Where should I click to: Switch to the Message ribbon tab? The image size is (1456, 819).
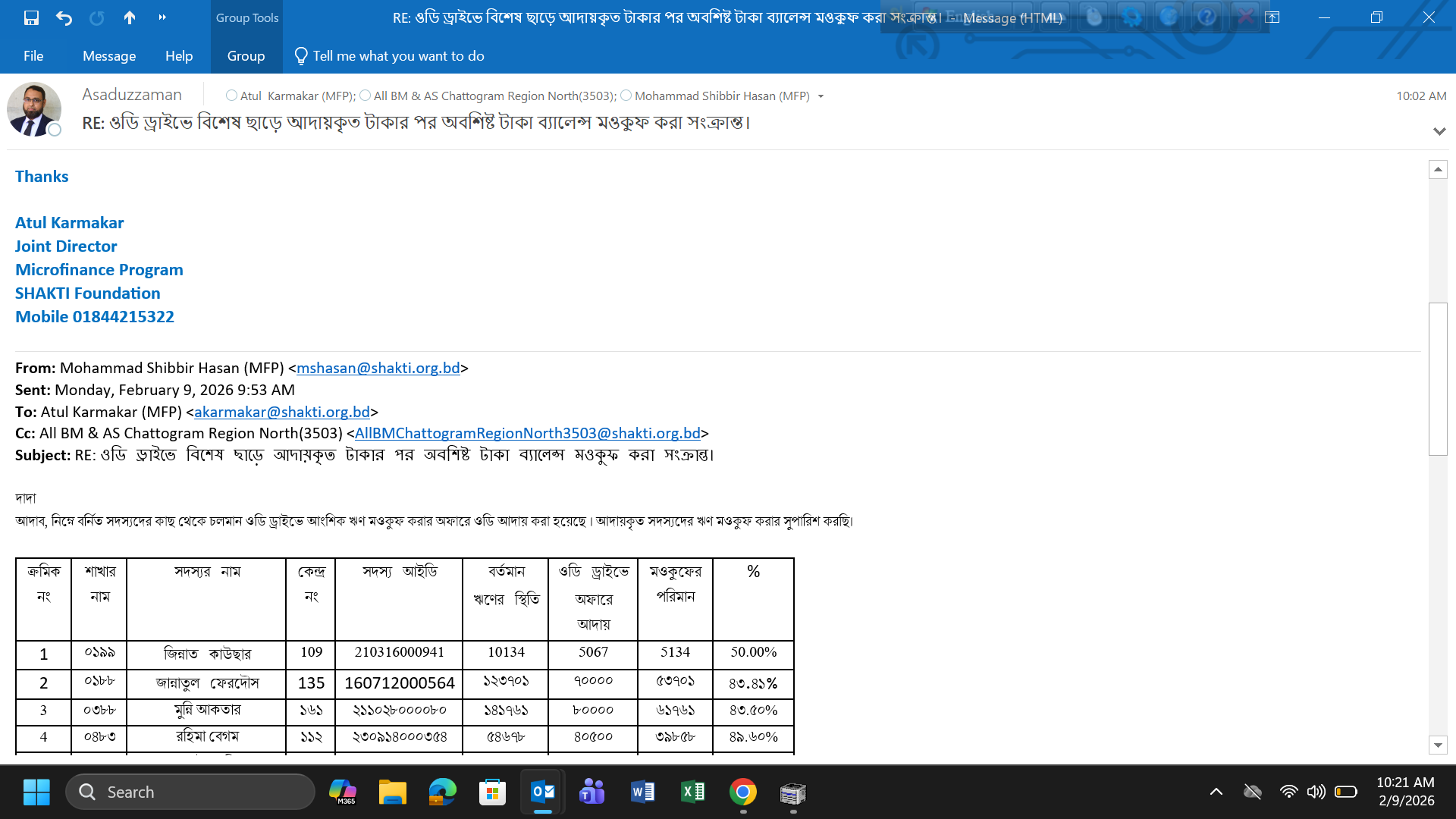[109, 56]
